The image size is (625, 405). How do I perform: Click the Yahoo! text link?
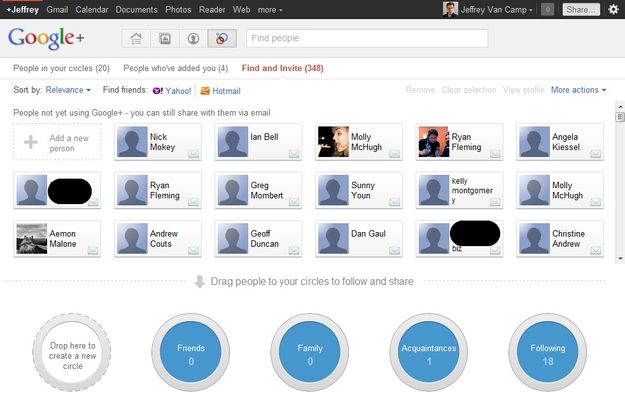178,91
